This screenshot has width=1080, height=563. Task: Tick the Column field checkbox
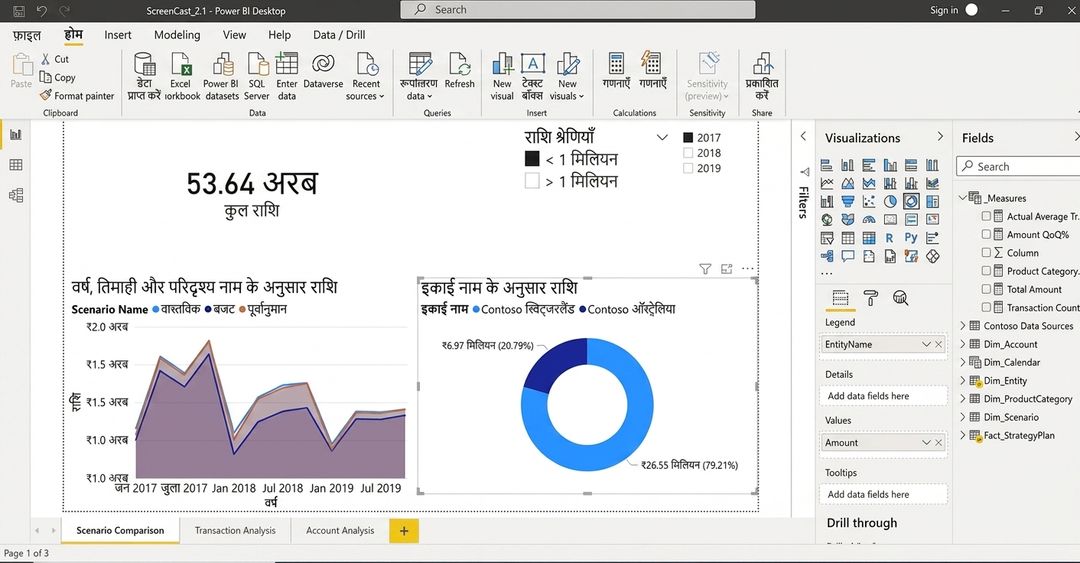point(986,253)
